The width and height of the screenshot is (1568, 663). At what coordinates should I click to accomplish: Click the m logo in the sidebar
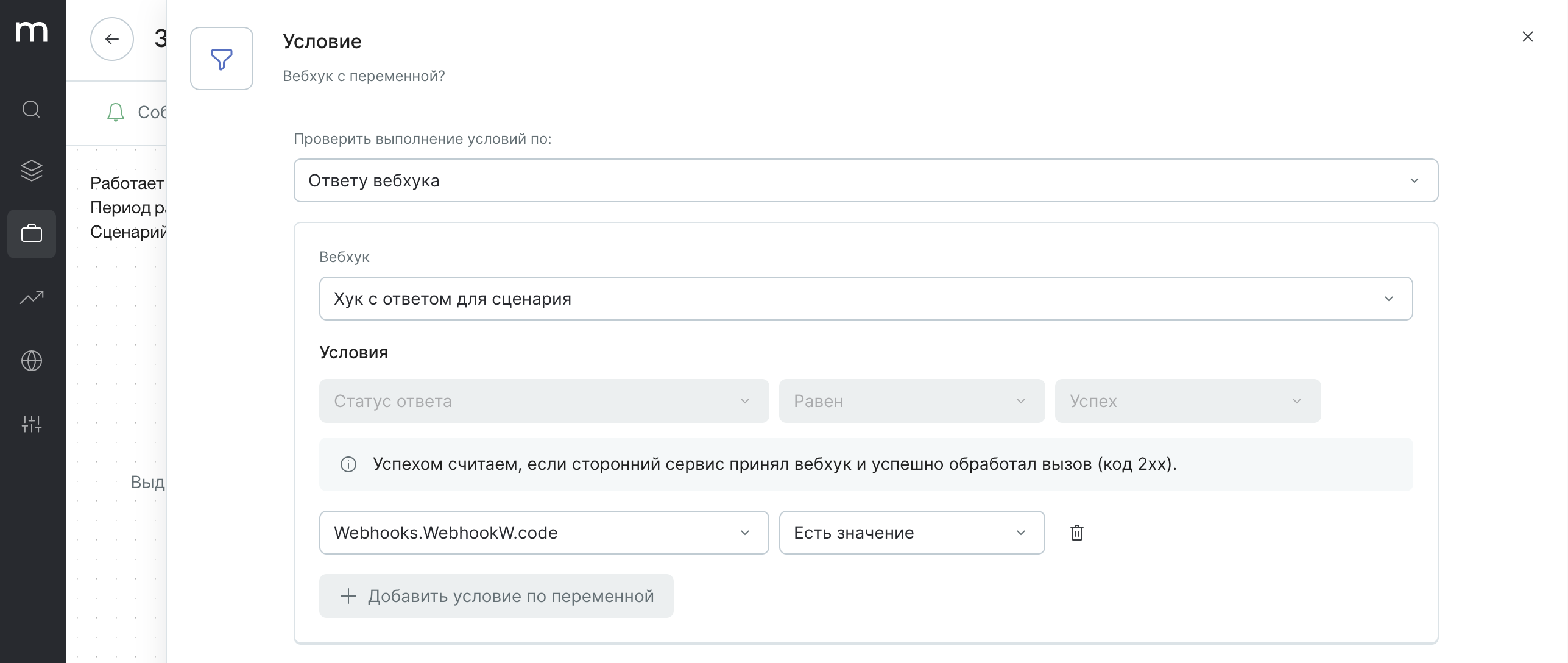coord(32,32)
